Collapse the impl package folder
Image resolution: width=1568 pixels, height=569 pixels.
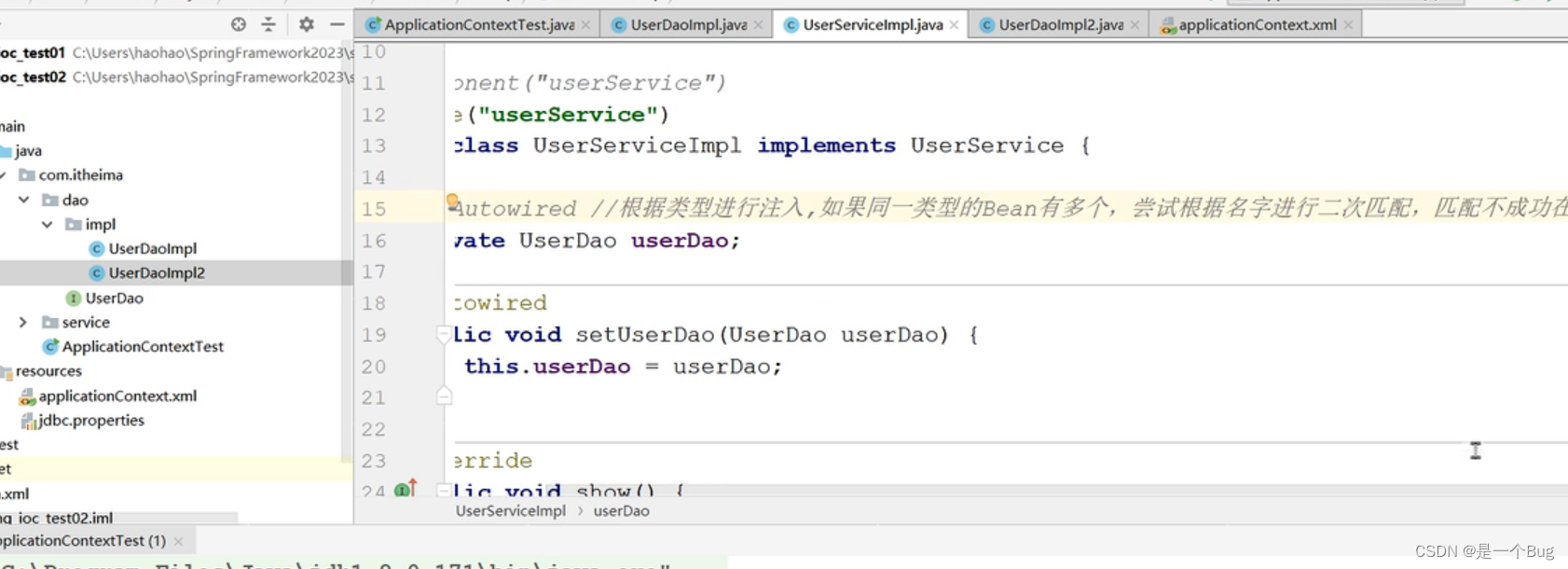48,224
